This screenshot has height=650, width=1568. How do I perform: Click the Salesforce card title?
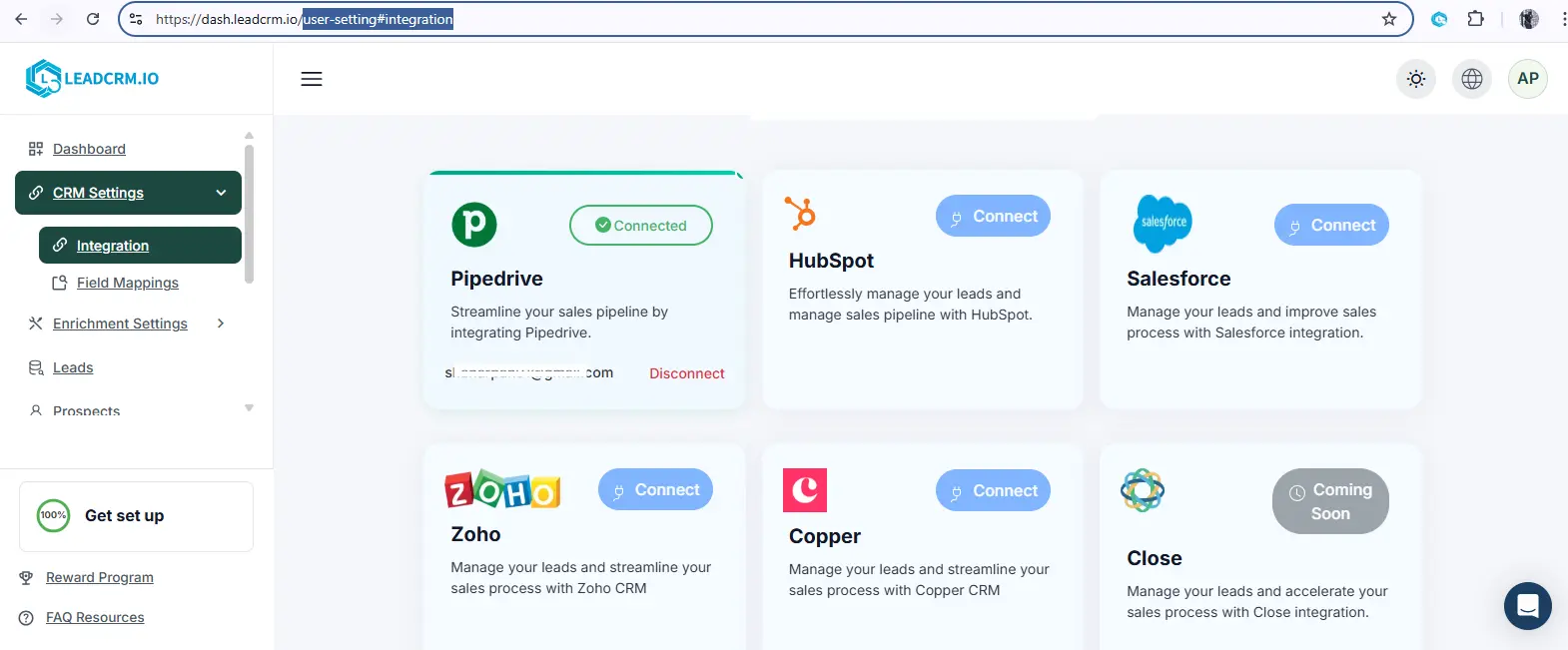pos(1178,279)
